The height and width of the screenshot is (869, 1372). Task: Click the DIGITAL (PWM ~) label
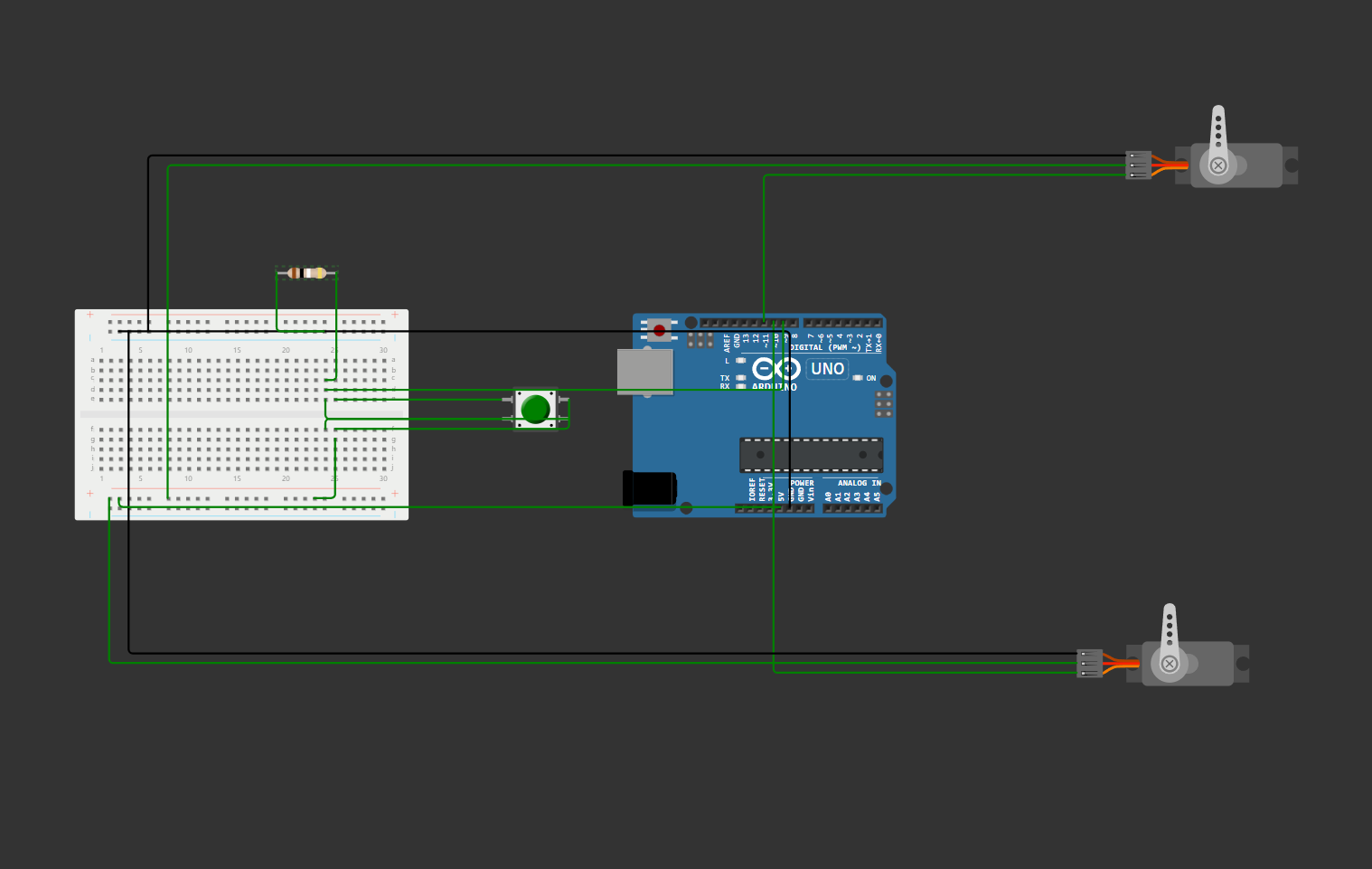825,347
